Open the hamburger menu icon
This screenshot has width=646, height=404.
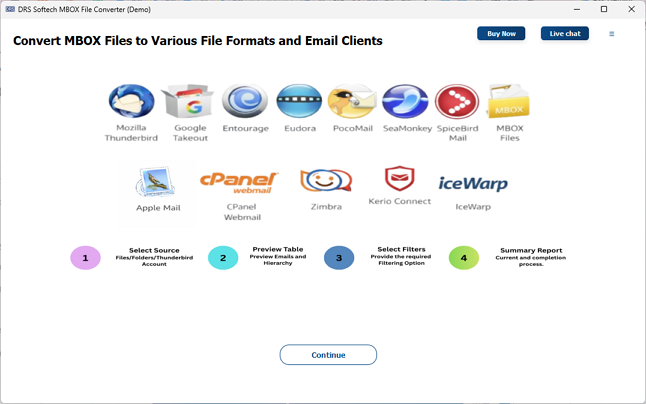(x=612, y=34)
